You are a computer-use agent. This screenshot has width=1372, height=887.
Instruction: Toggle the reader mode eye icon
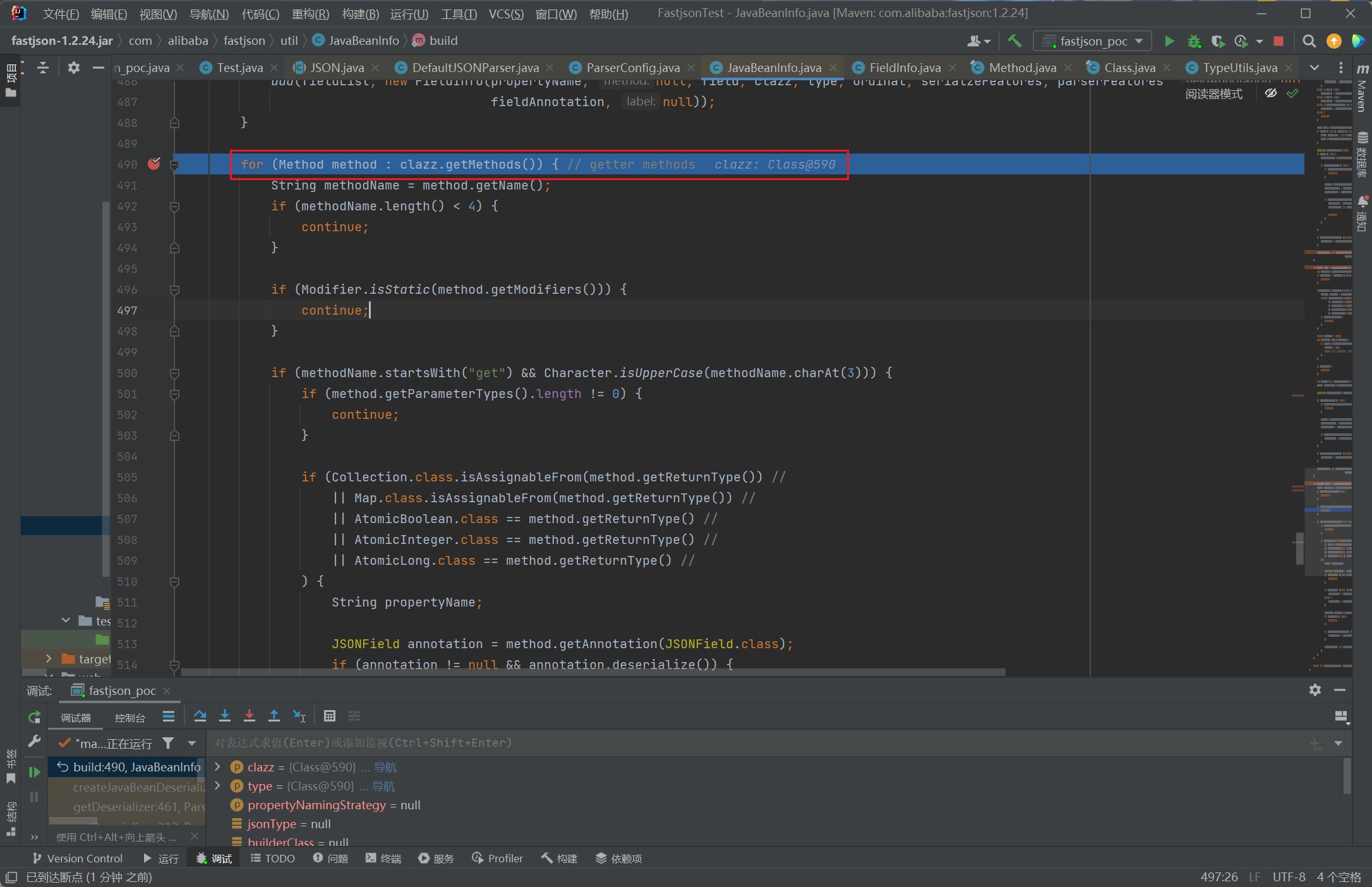coord(1271,94)
